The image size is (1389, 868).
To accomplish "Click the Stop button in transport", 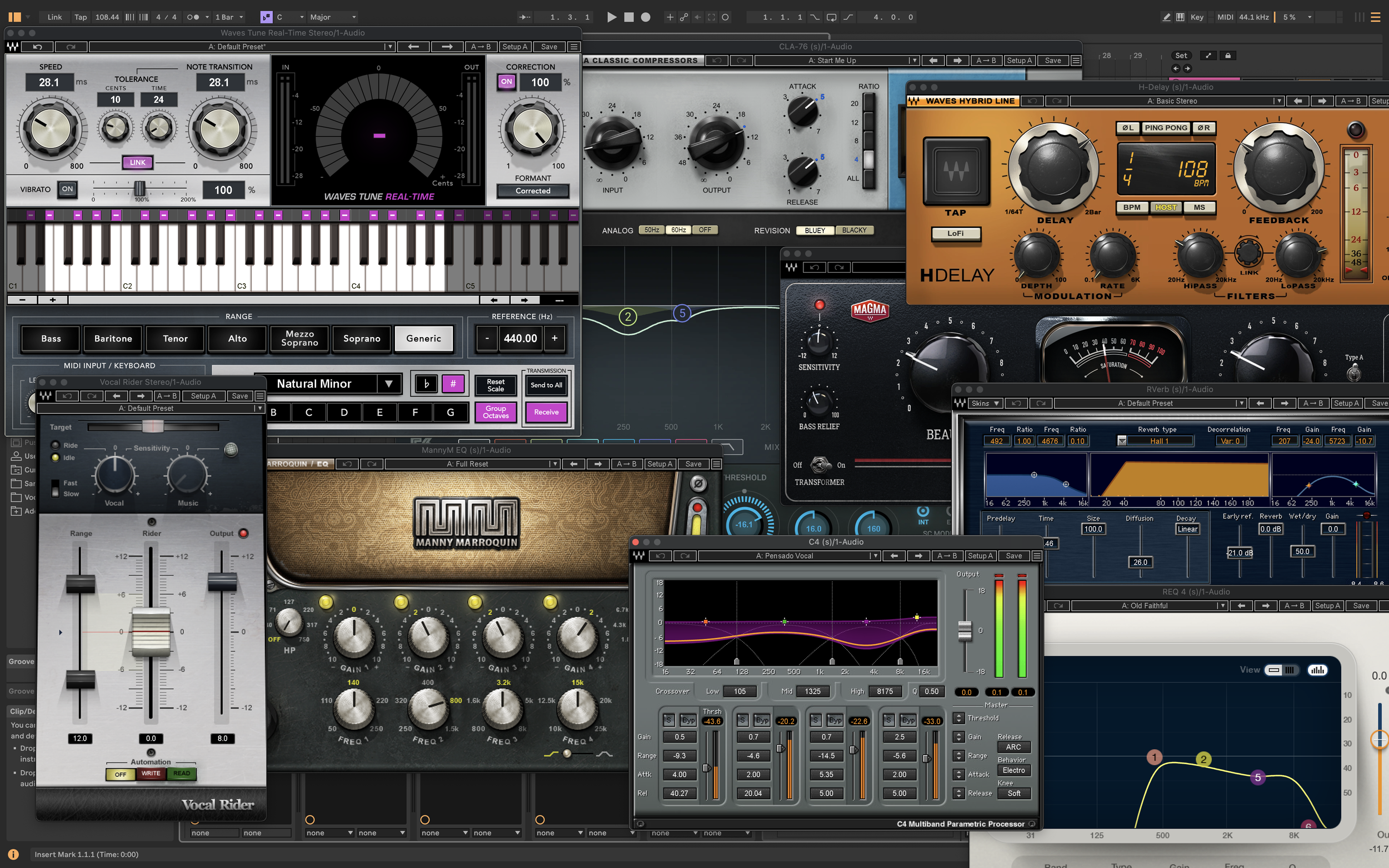I will coord(629,17).
